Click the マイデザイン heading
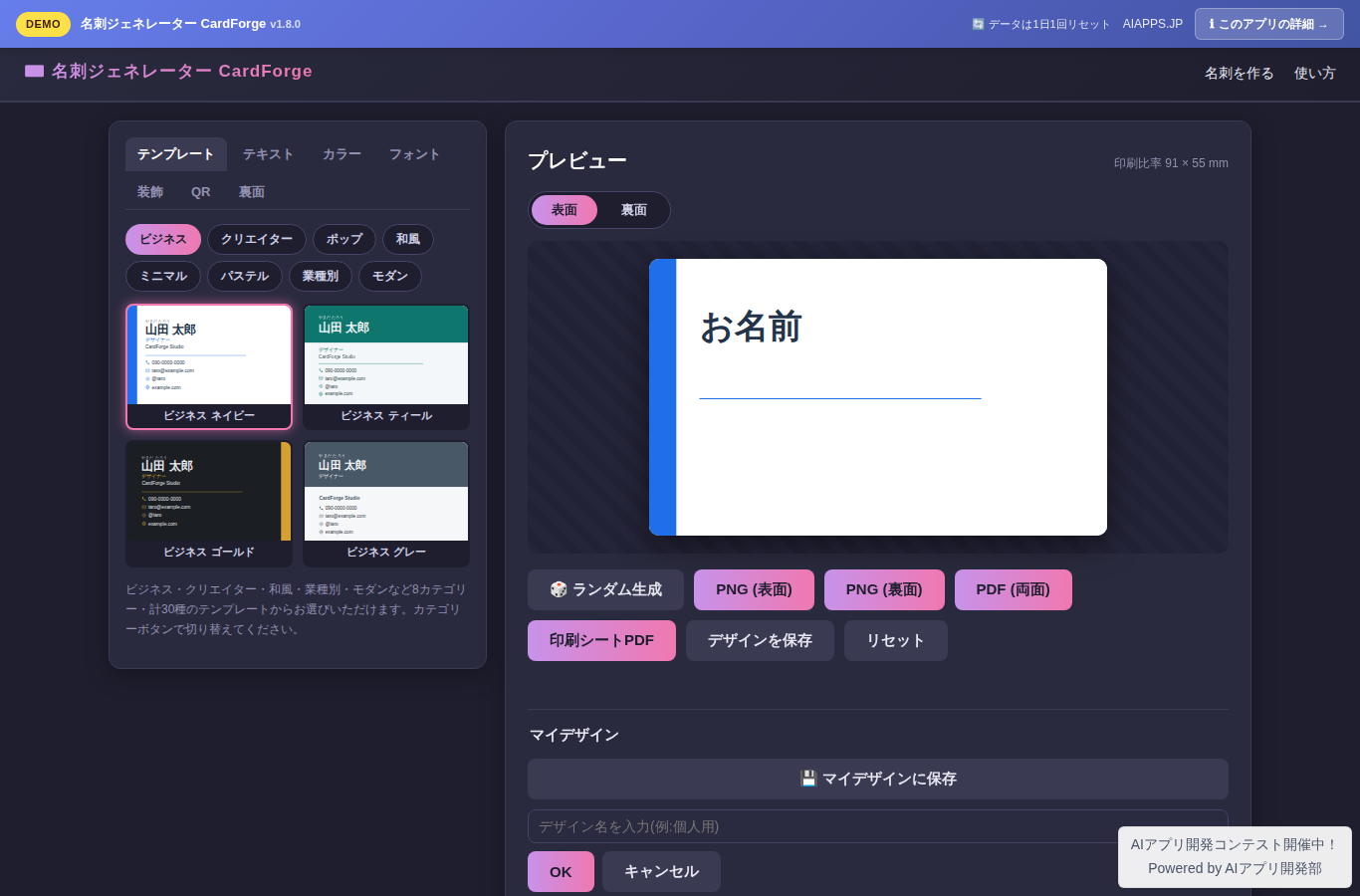This screenshot has width=1360, height=896. pos(574,735)
